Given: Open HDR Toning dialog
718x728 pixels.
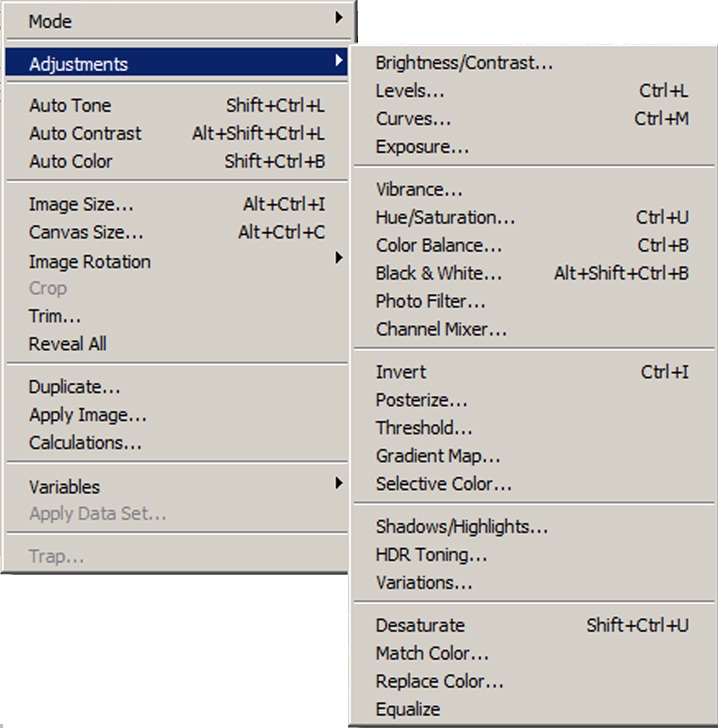Looking at the screenshot, I should tap(431, 555).
